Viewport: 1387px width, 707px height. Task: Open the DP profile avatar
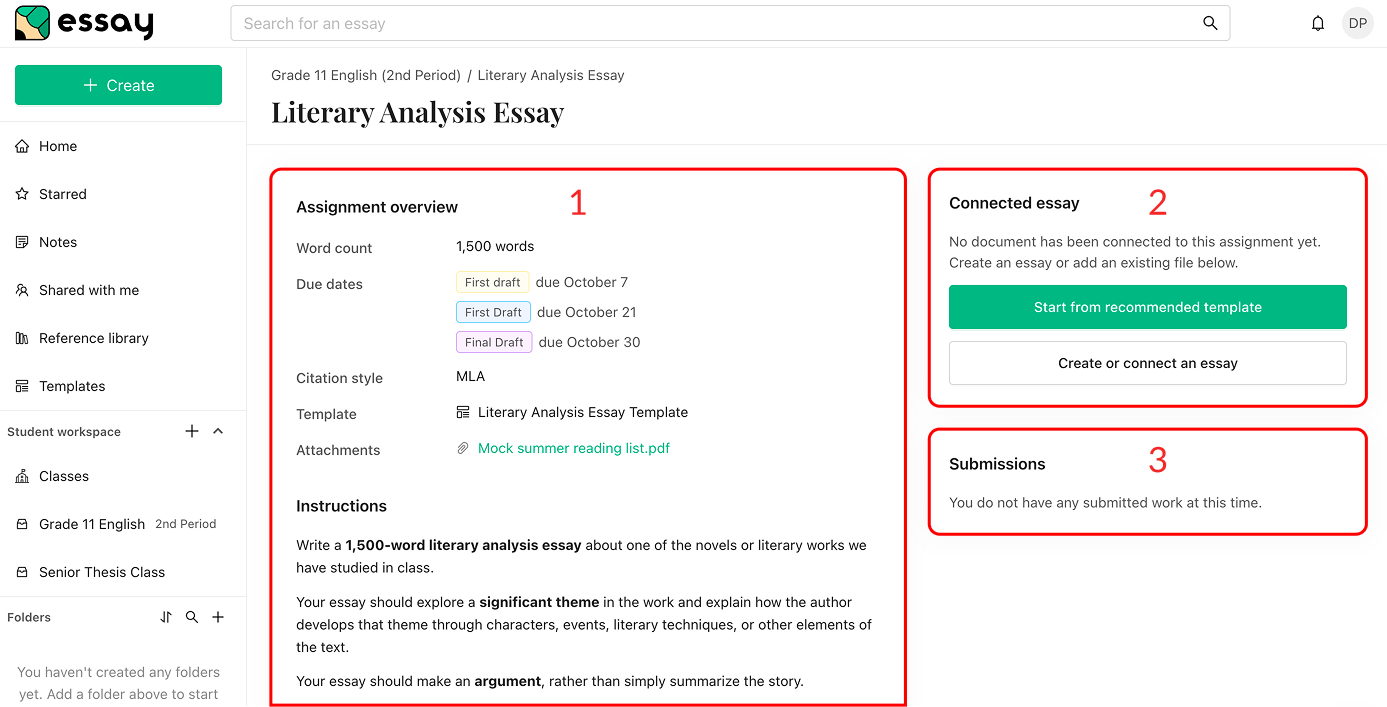[x=1358, y=23]
